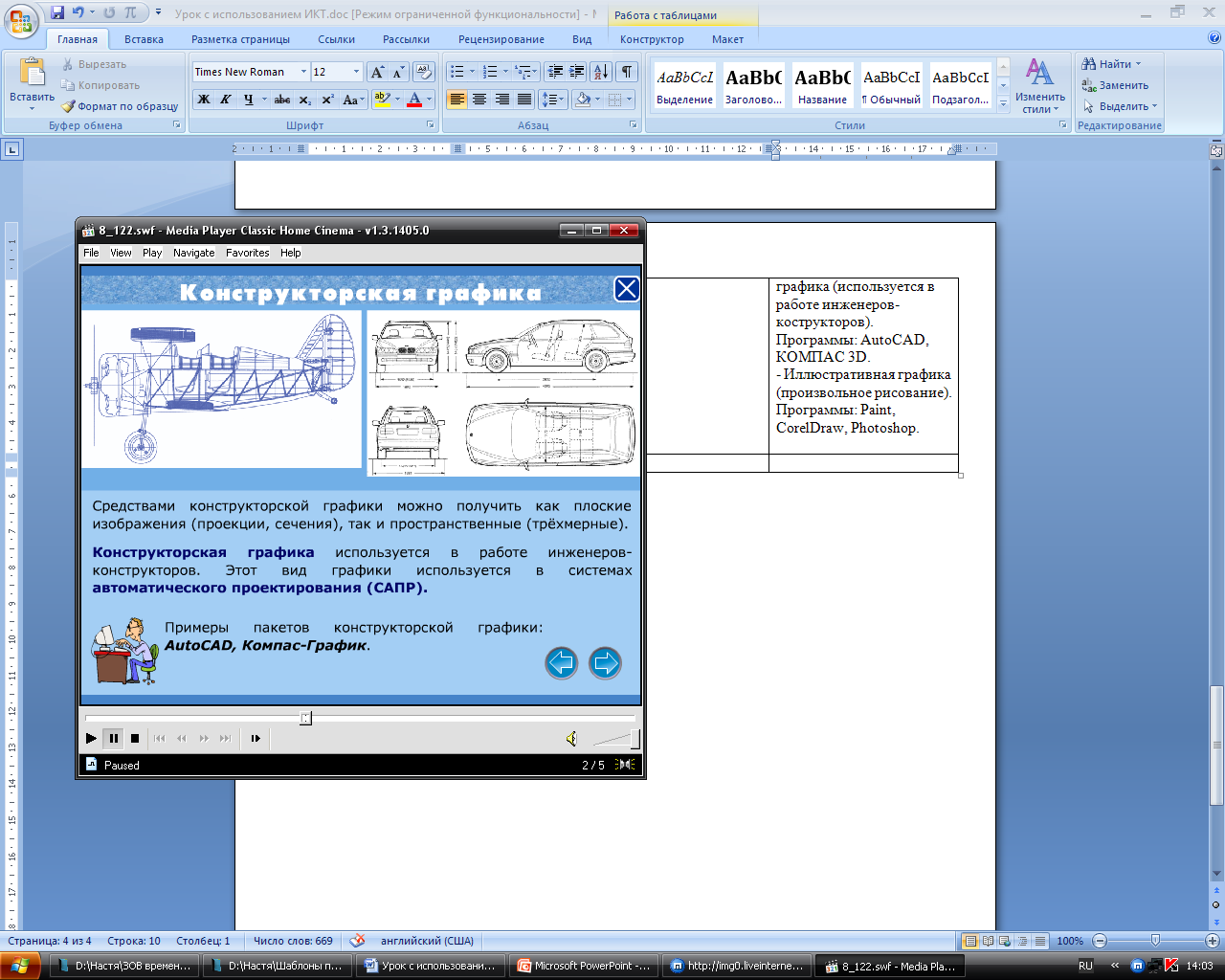This screenshot has height=980, width=1225.
Task: Clear formatting with the eraser icon
Action: click(425, 72)
